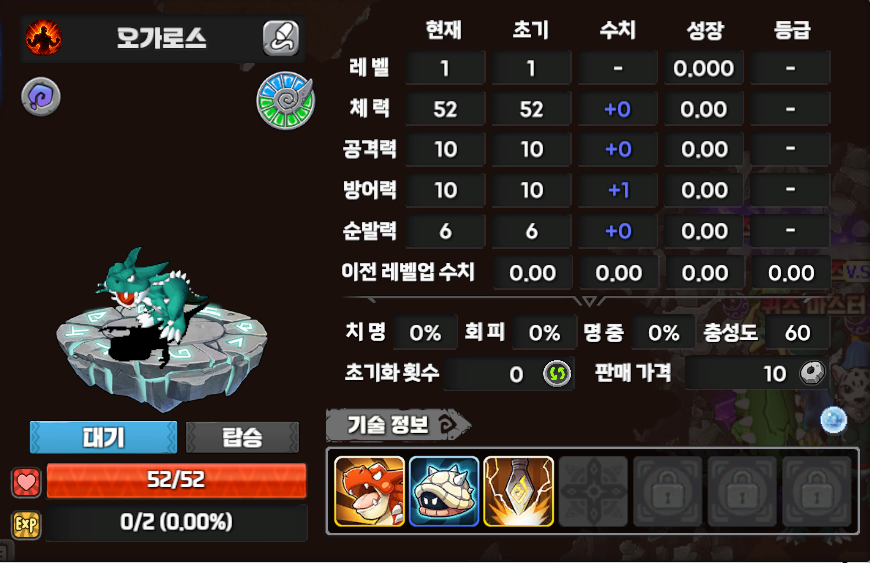
Task: Select the red dinosaur skill icon
Action: coord(370,491)
